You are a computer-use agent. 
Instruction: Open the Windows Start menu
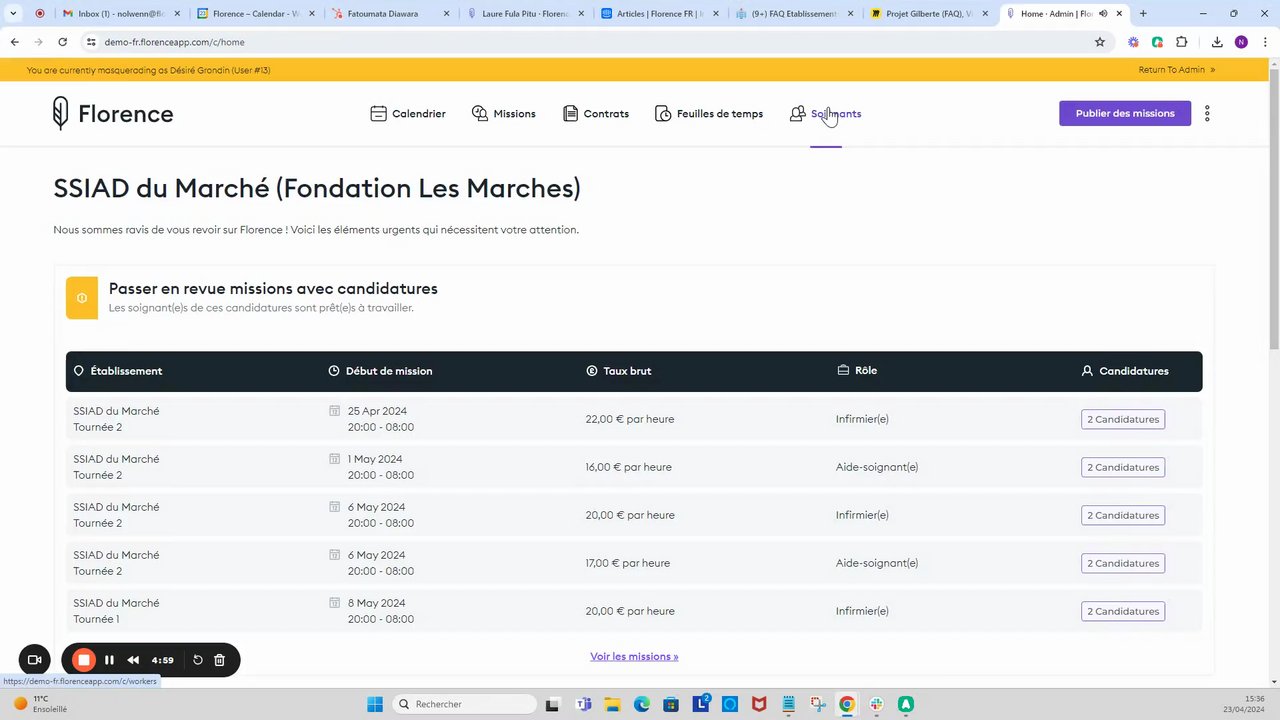[x=375, y=704]
